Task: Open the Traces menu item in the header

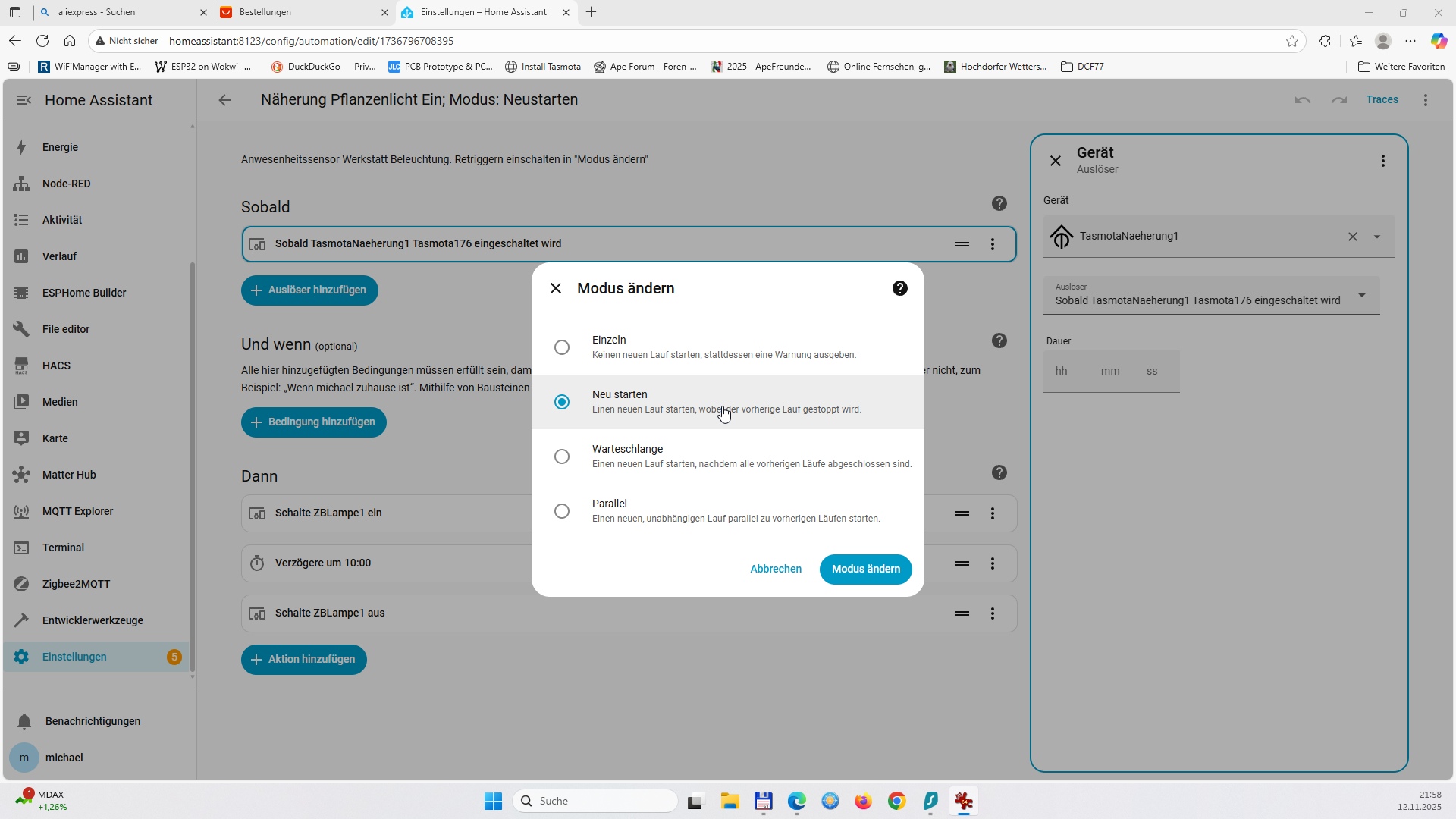Action: pyautogui.click(x=1382, y=99)
